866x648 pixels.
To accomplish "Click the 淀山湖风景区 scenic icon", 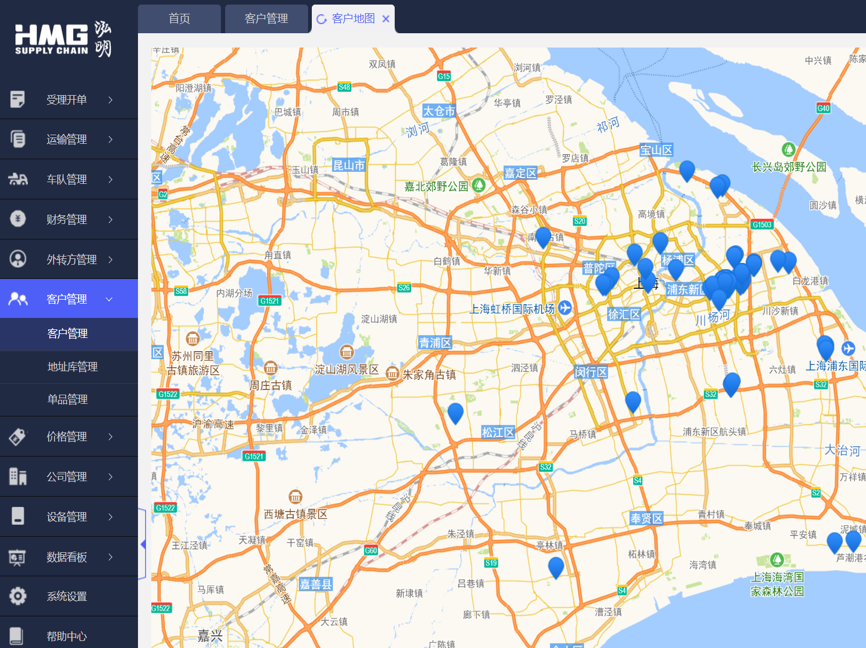I will click(347, 351).
